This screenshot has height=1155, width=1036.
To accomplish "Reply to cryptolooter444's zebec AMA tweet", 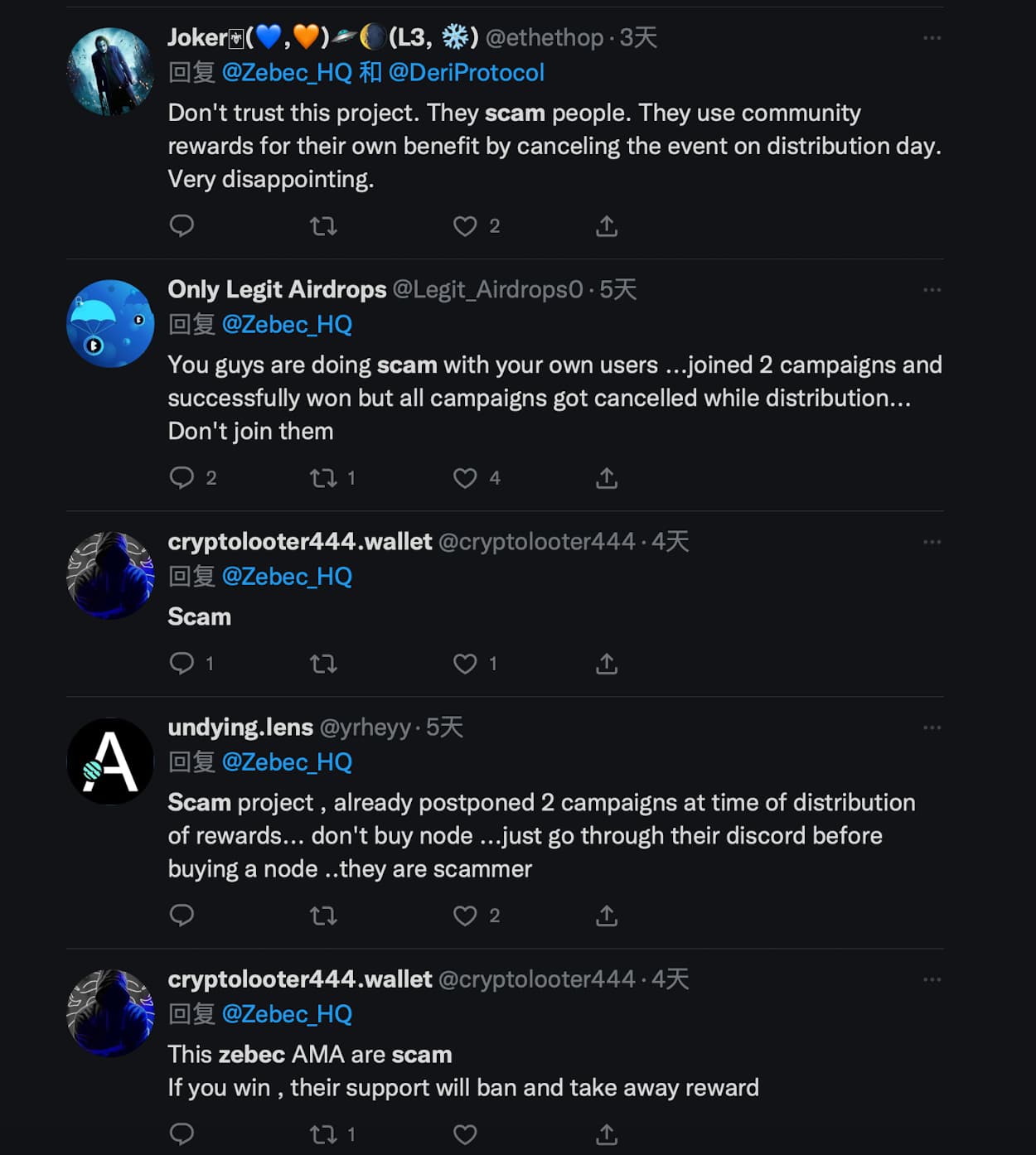I will pos(182,1133).
